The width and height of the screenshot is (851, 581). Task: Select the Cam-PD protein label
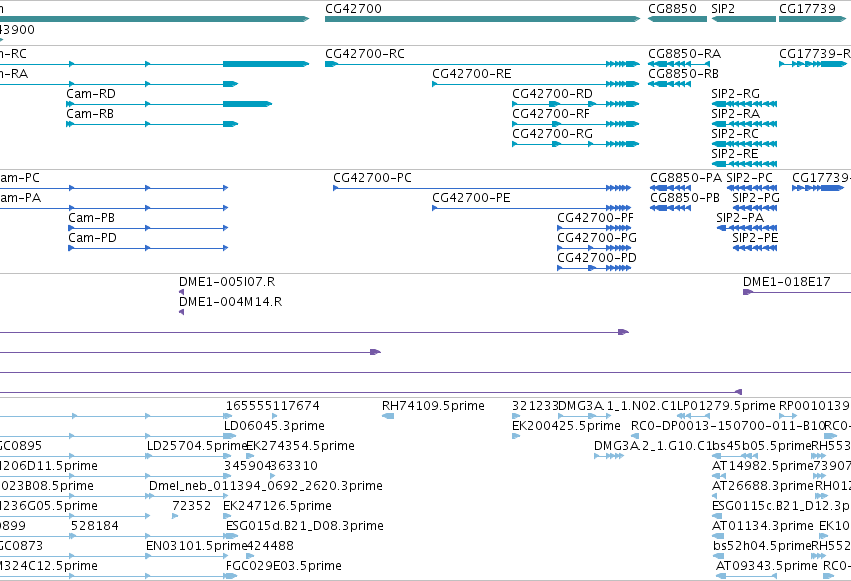click(92, 238)
